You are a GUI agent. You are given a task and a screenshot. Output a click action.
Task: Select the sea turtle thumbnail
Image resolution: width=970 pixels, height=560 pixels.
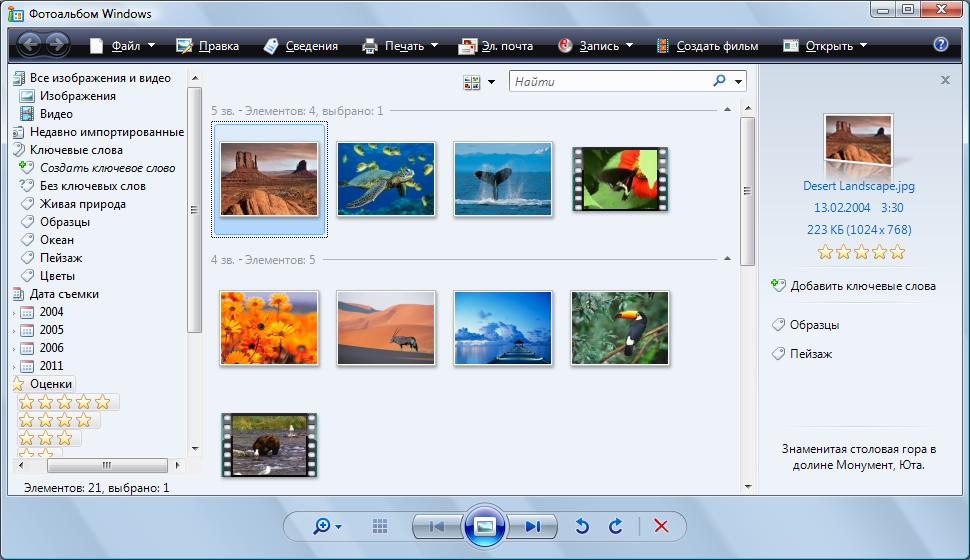pos(386,179)
